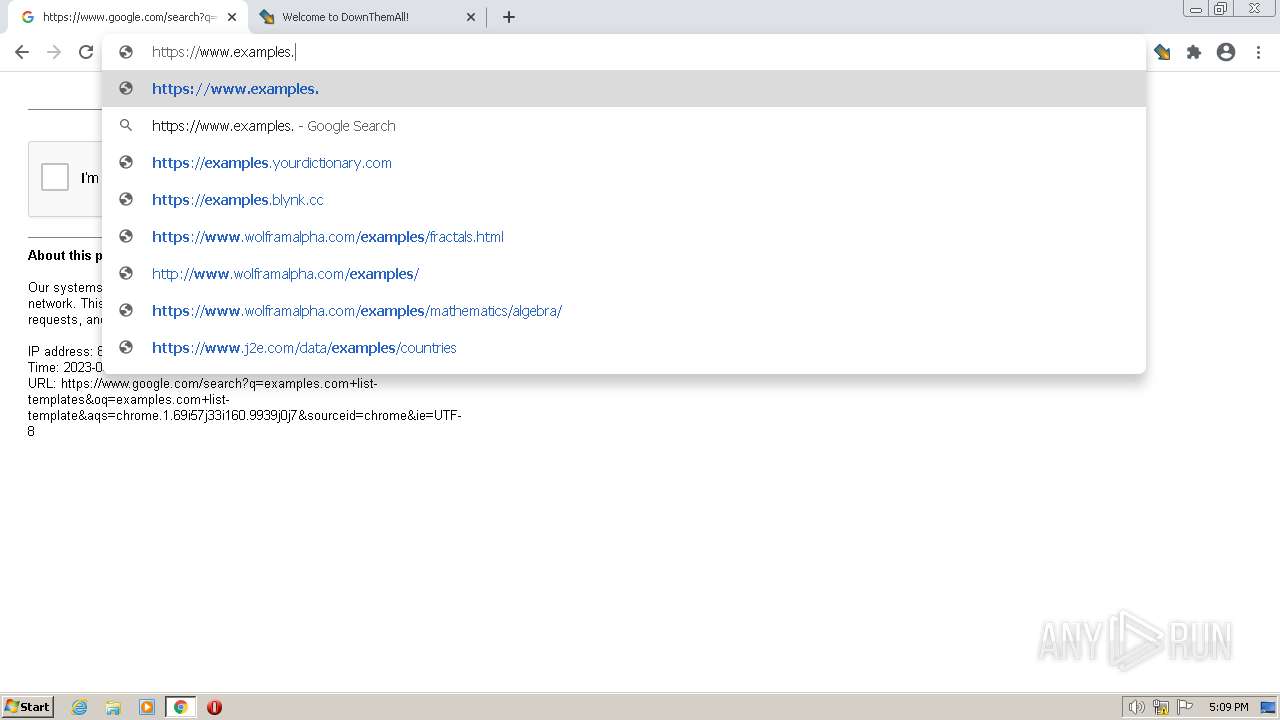
Task: Select wolframalpha fractals.html suggestion
Action: pos(624,237)
